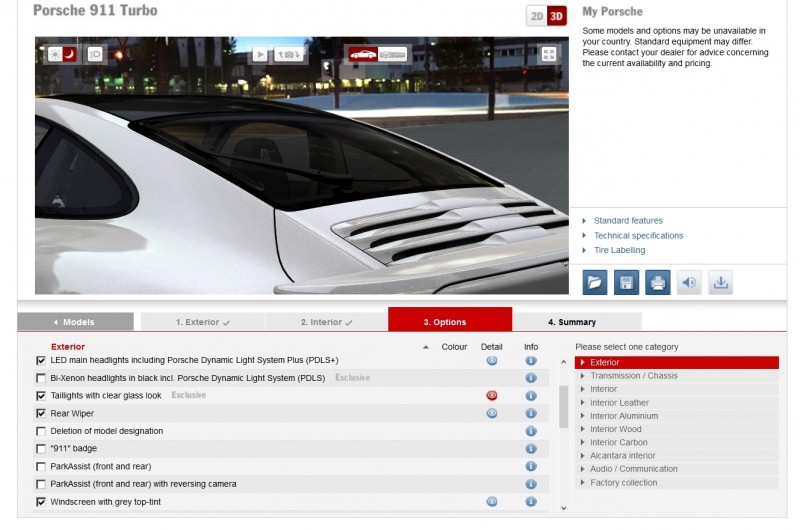Expand Interior Carbon category
This screenshot has height=530, width=800.
pos(677,442)
